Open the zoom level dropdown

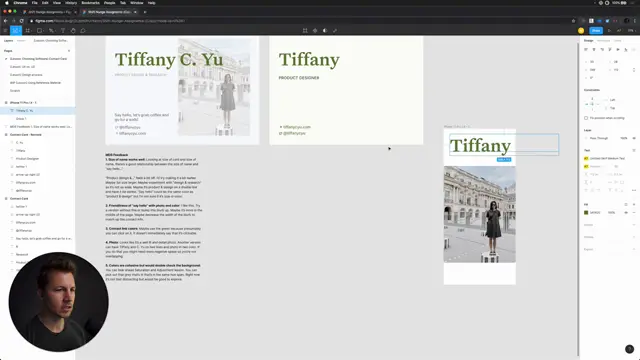coord(631,31)
